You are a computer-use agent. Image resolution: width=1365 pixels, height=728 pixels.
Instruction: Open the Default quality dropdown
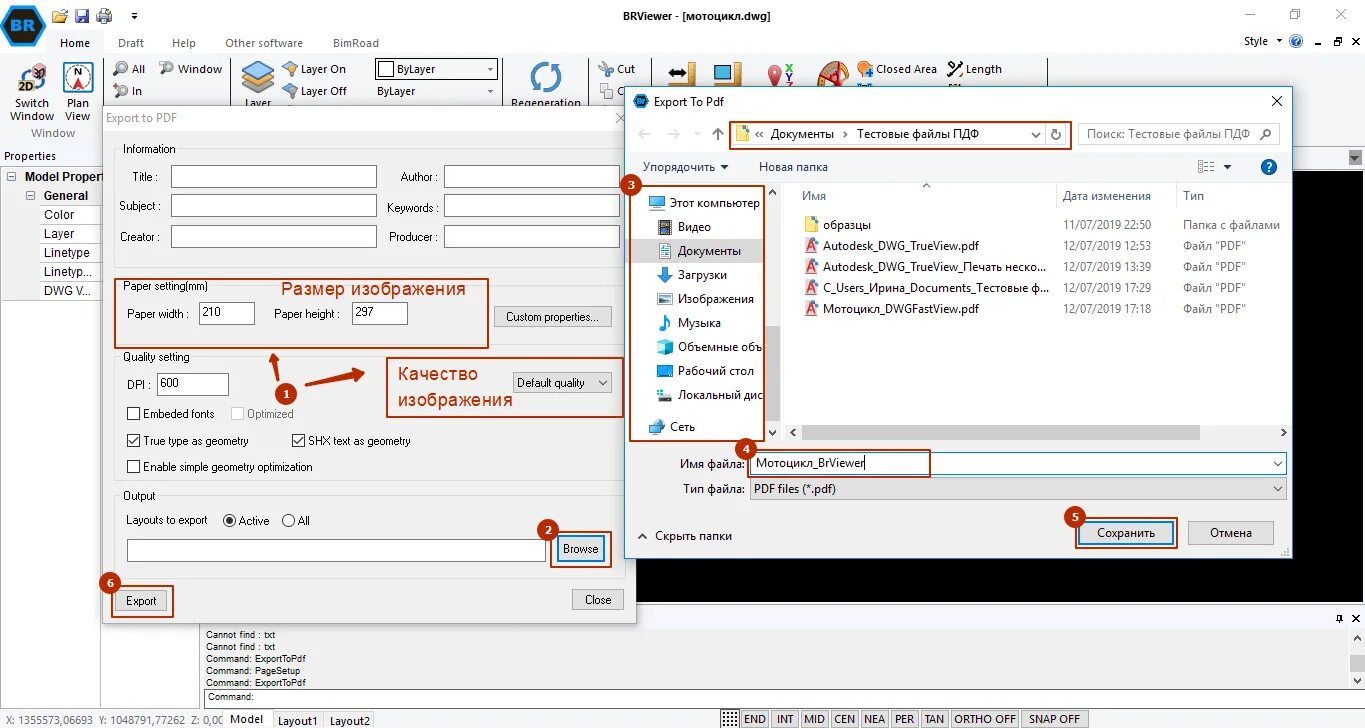[562, 383]
